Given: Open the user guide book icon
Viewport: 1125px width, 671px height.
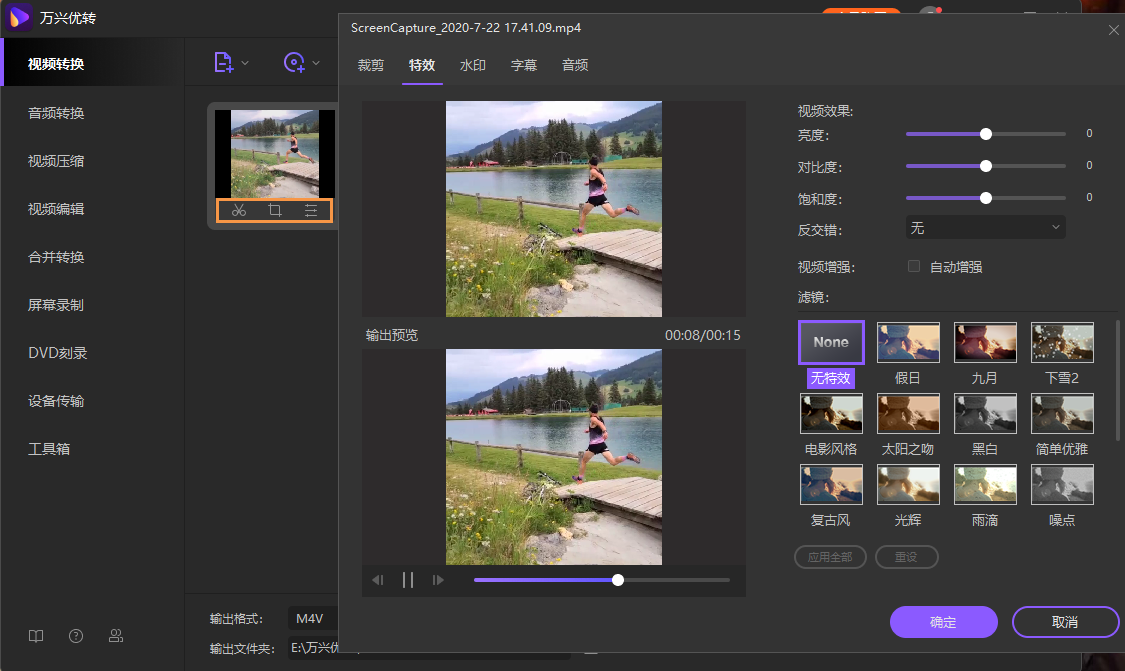Looking at the screenshot, I should click(x=36, y=636).
